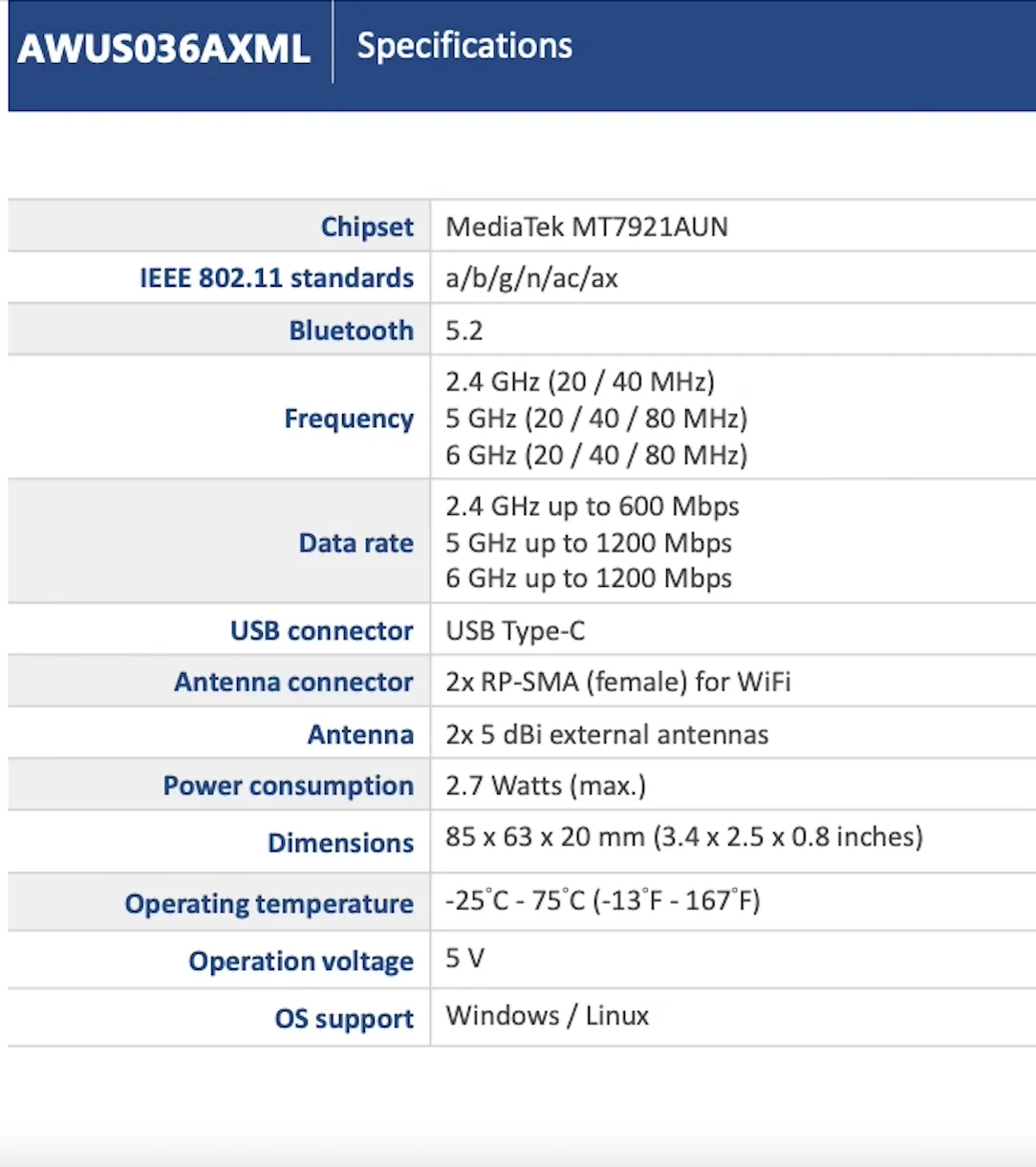Click the Bluetooth row label
Screen dimensions: 1036x1167
coord(351,330)
